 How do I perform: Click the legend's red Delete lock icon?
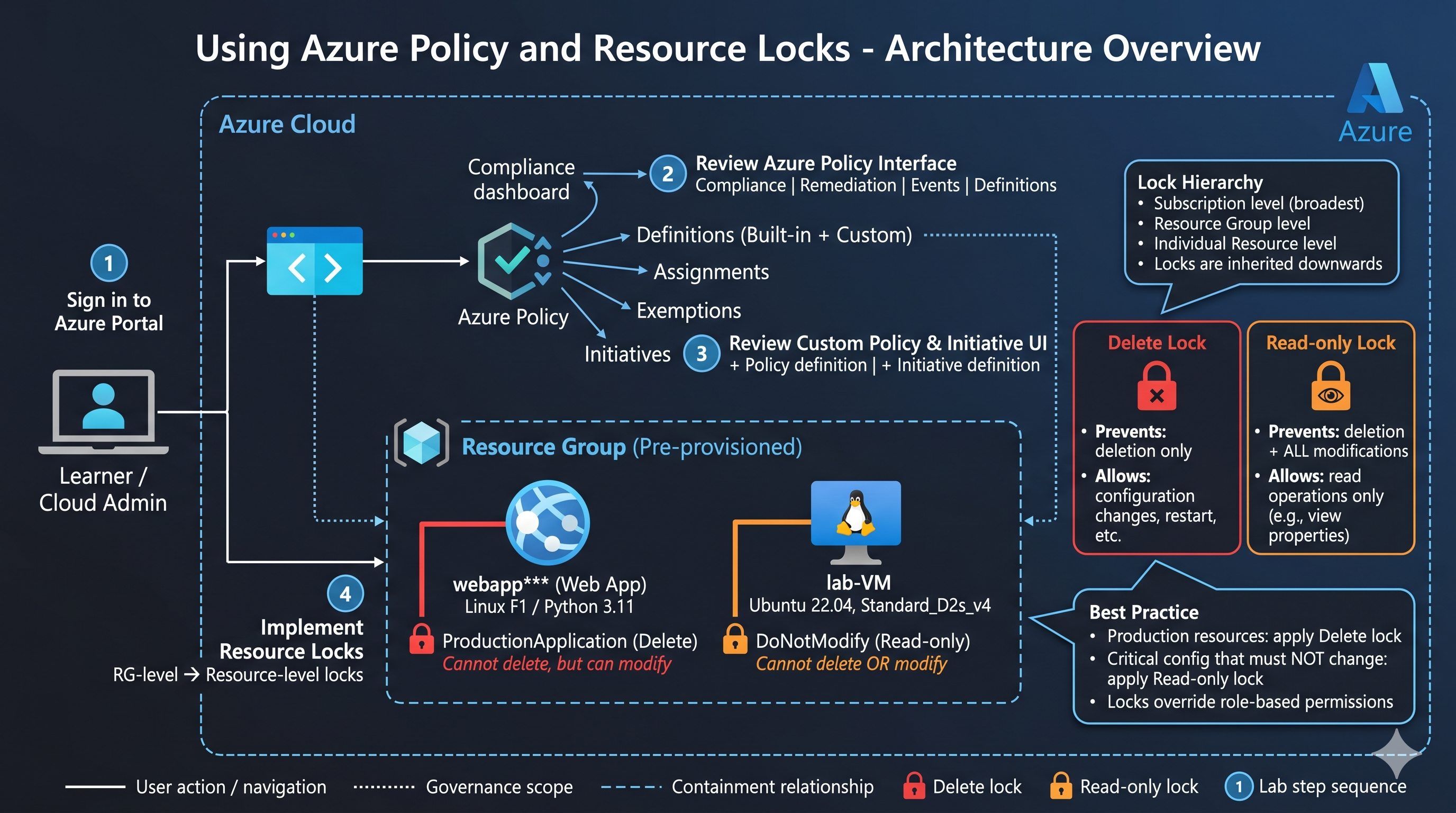[x=914, y=785]
